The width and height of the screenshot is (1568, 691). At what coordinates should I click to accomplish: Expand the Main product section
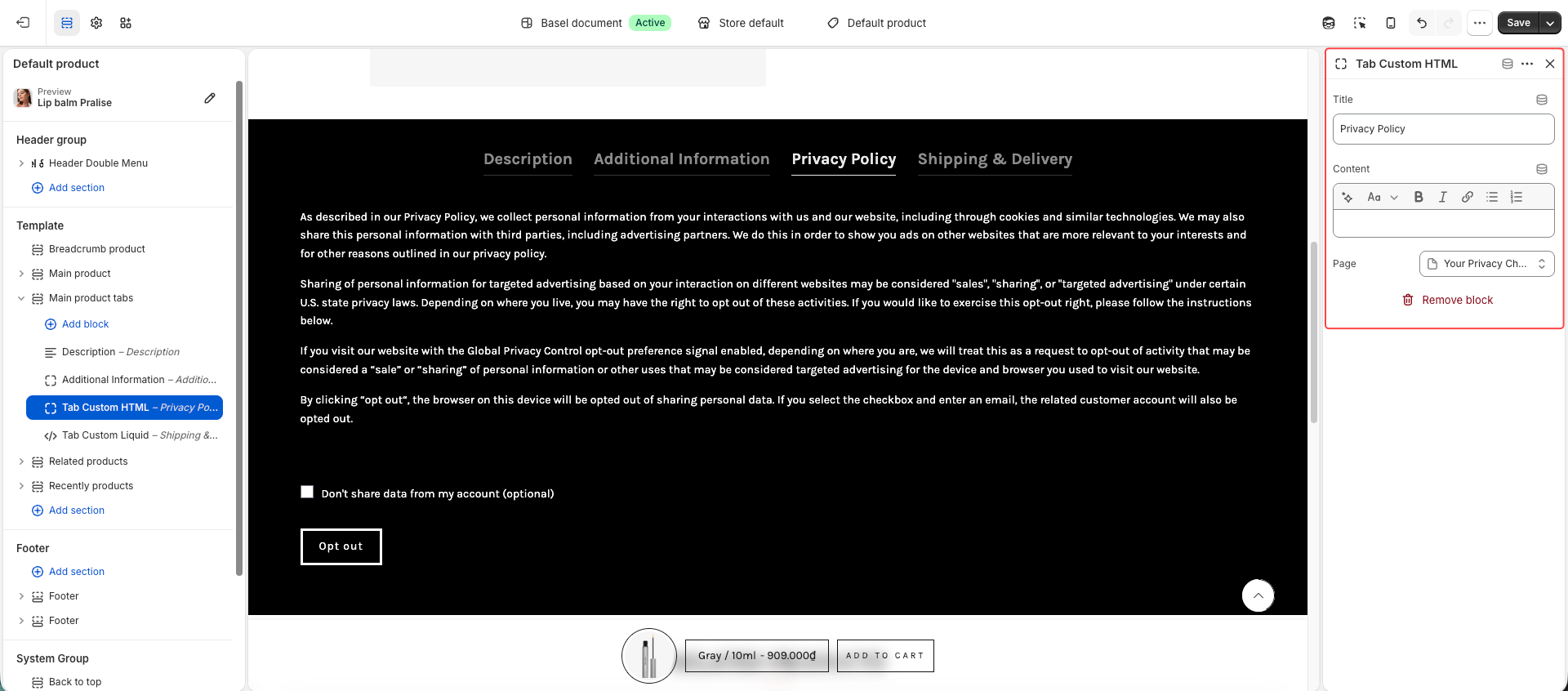[21, 274]
